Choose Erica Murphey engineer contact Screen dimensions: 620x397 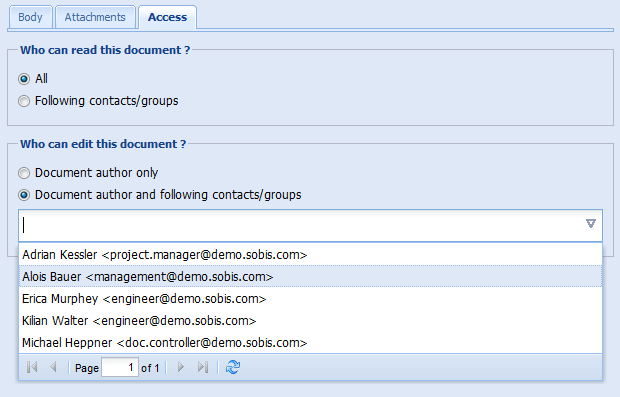click(x=310, y=299)
